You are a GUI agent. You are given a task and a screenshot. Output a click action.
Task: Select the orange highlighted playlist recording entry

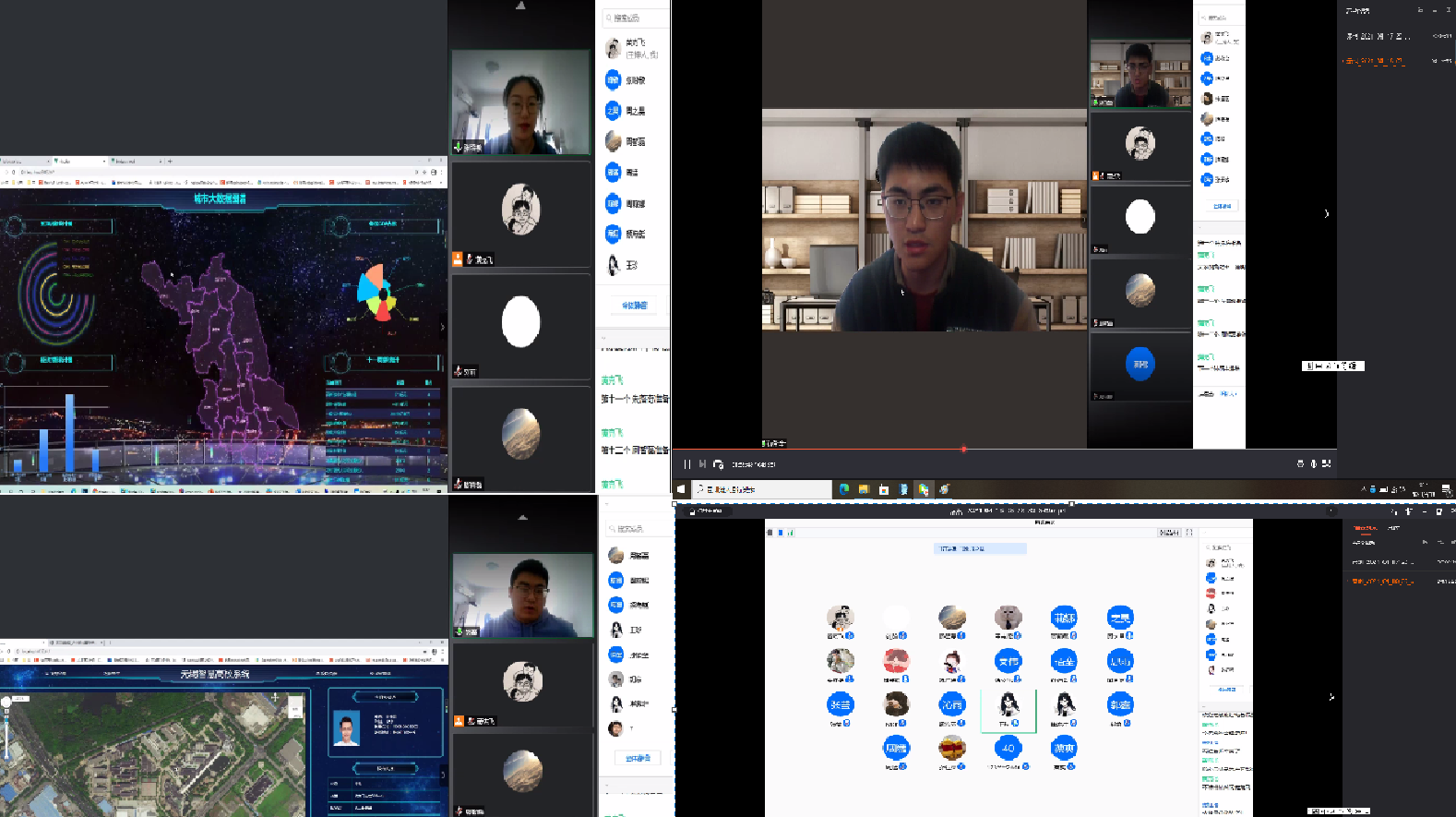1375,61
